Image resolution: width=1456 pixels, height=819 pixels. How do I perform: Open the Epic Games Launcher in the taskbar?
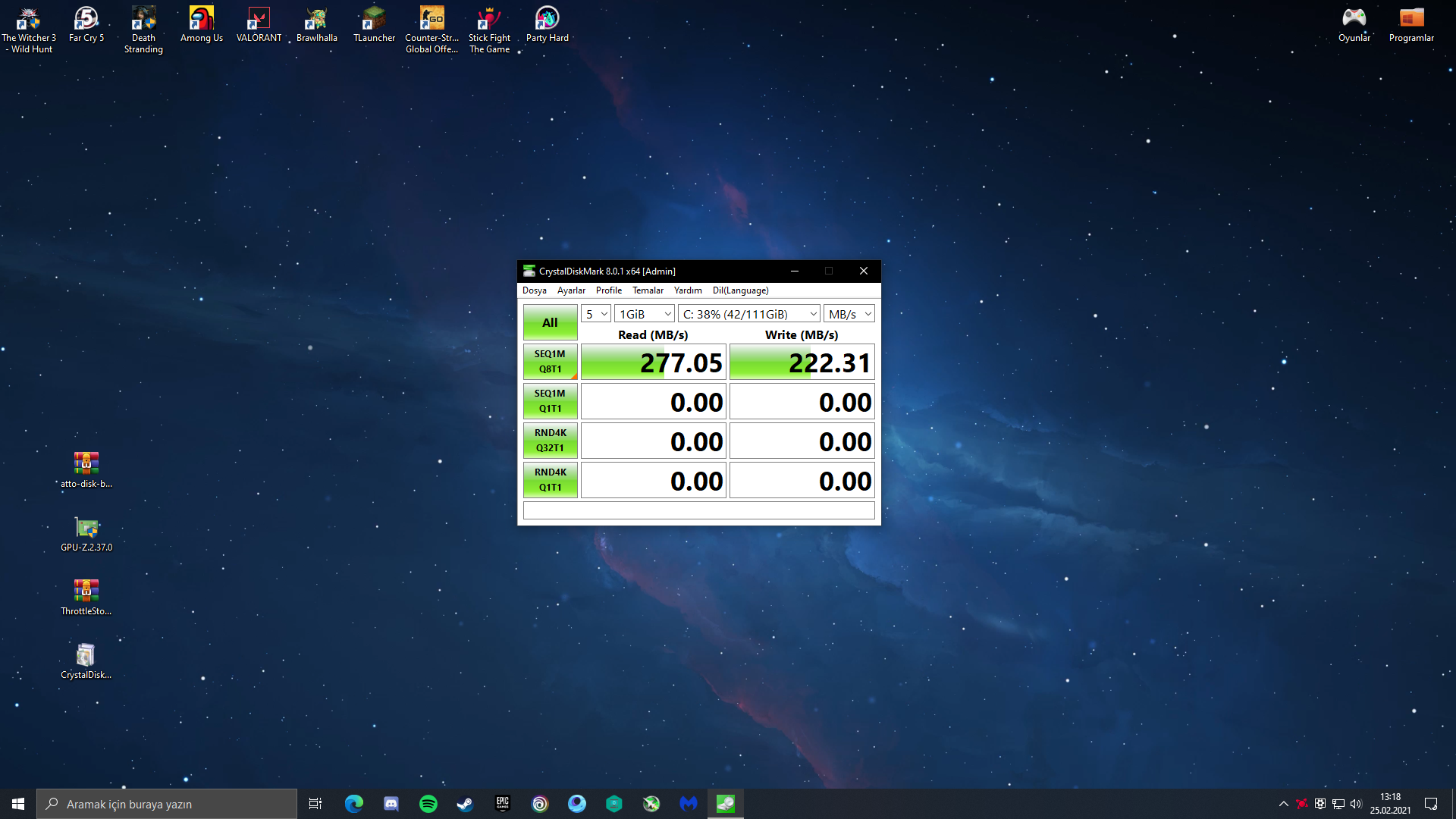pyautogui.click(x=503, y=804)
